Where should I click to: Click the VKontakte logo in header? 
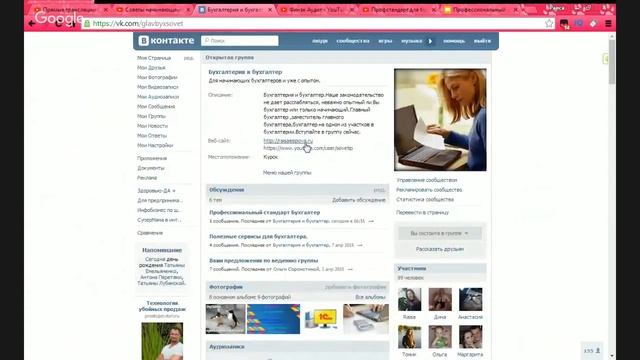pos(166,40)
